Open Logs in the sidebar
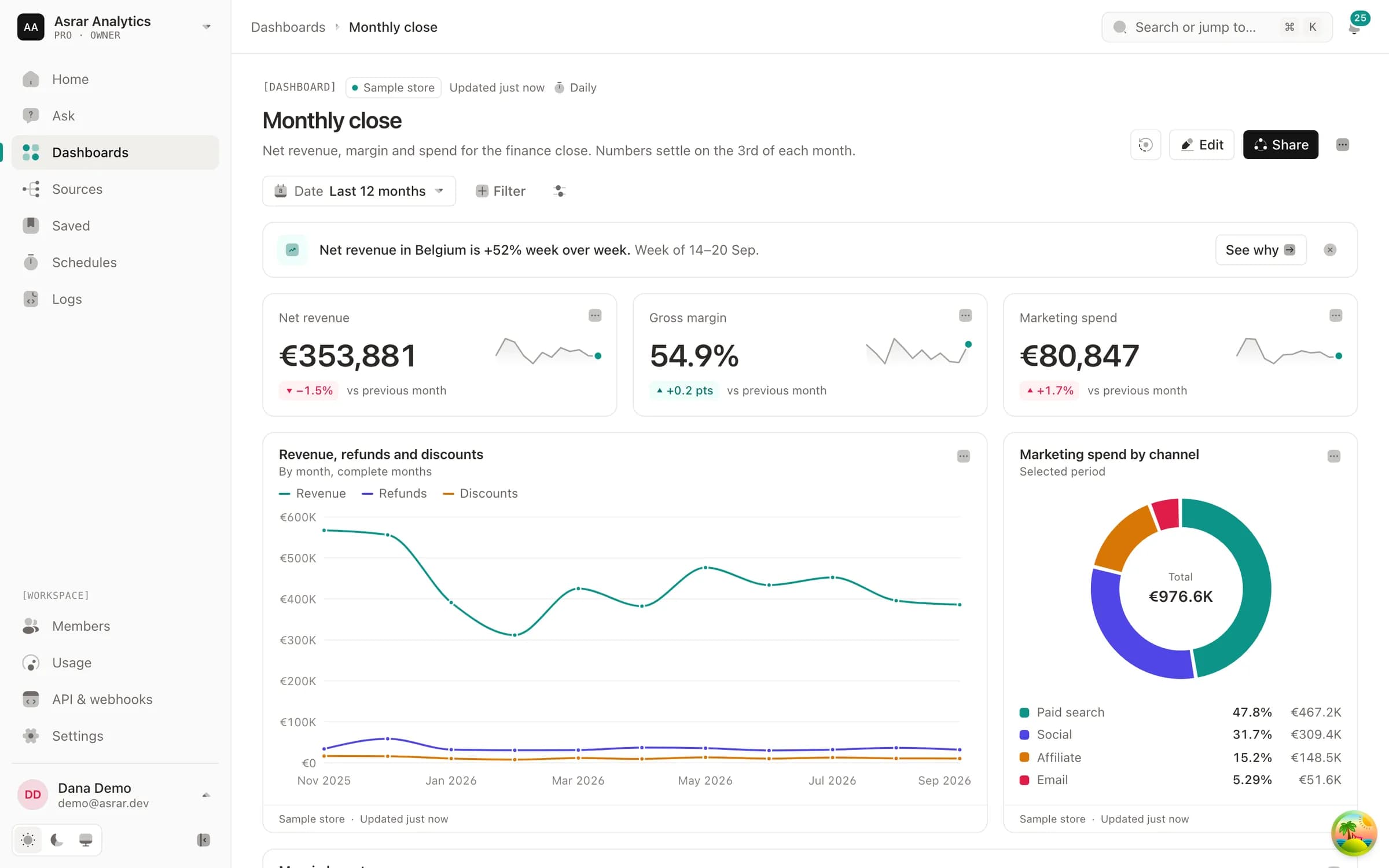Viewport: 1389px width, 868px height. [115, 299]
